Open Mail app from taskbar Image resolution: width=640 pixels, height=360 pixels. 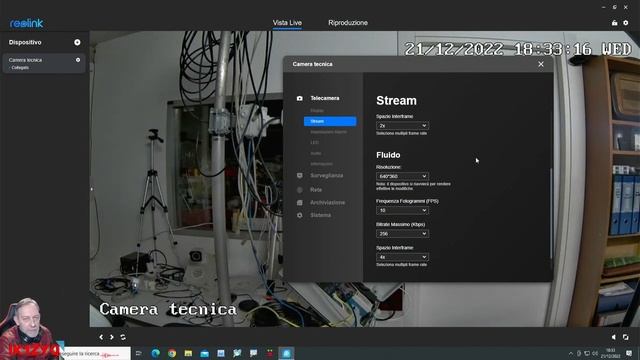(204, 353)
